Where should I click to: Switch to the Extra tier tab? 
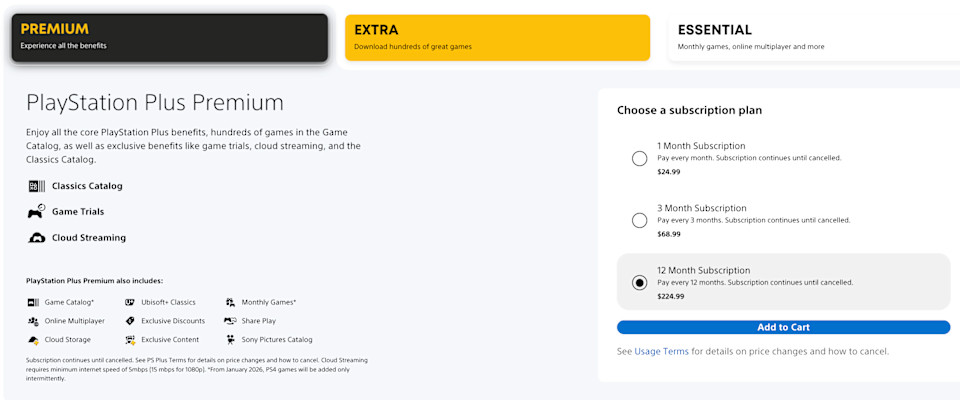pos(497,37)
